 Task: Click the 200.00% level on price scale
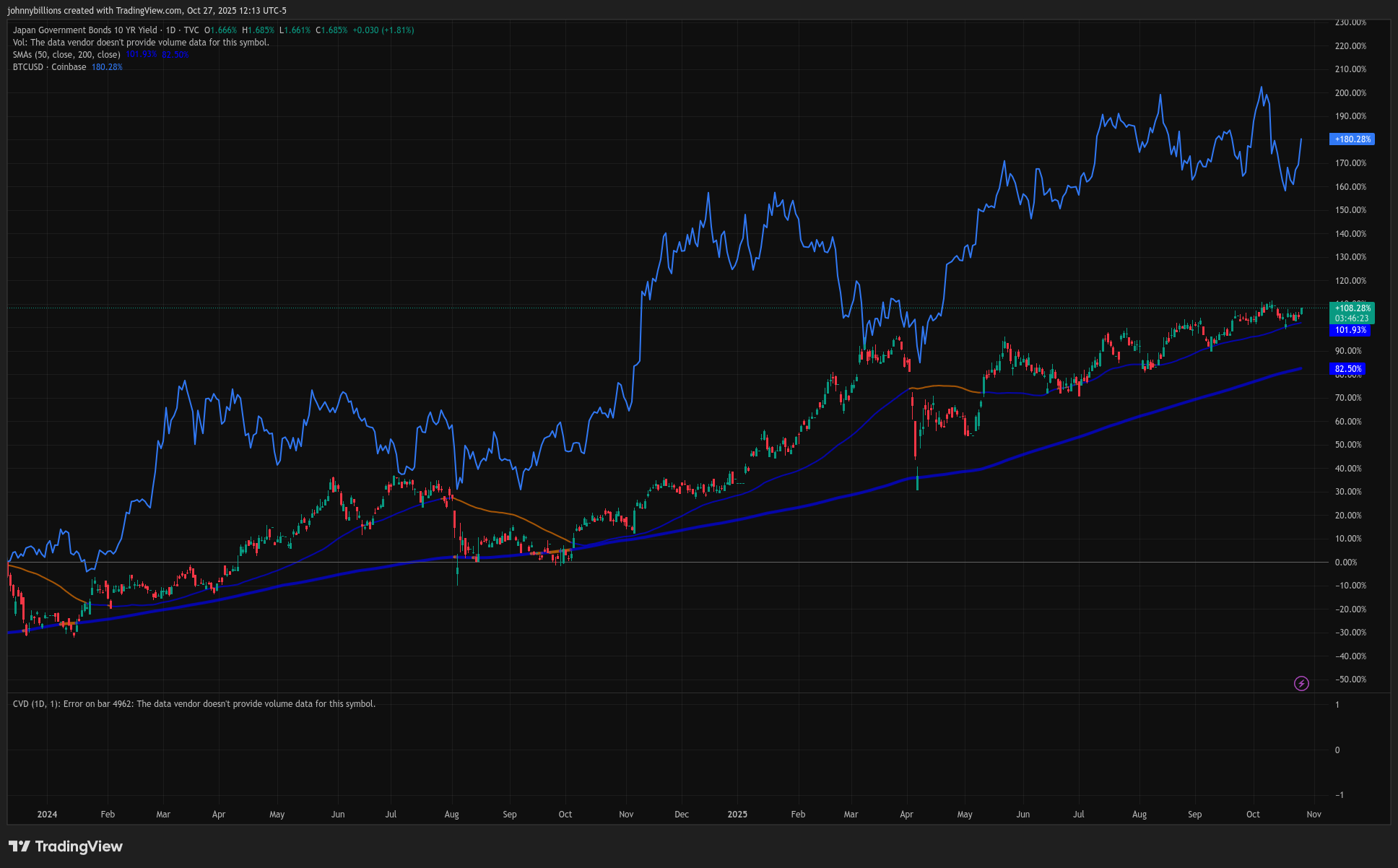(1350, 93)
